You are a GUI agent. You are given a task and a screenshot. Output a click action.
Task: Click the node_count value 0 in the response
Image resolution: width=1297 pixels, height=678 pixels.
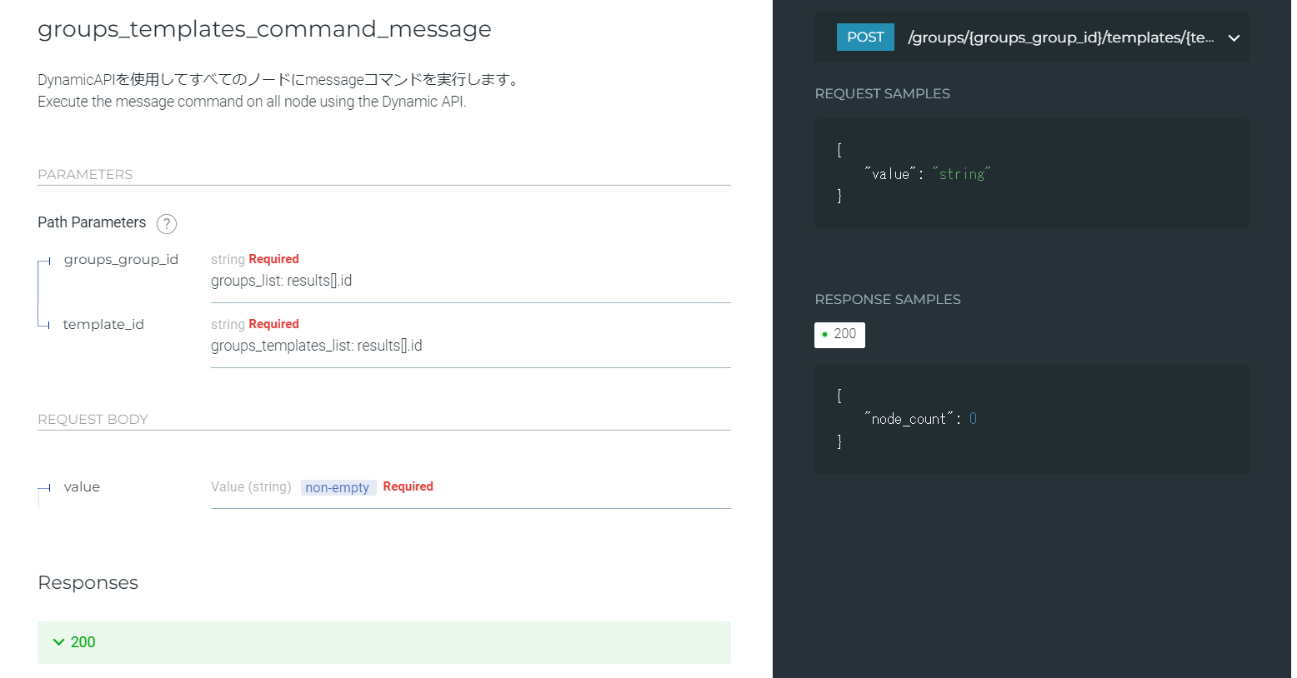coord(972,419)
